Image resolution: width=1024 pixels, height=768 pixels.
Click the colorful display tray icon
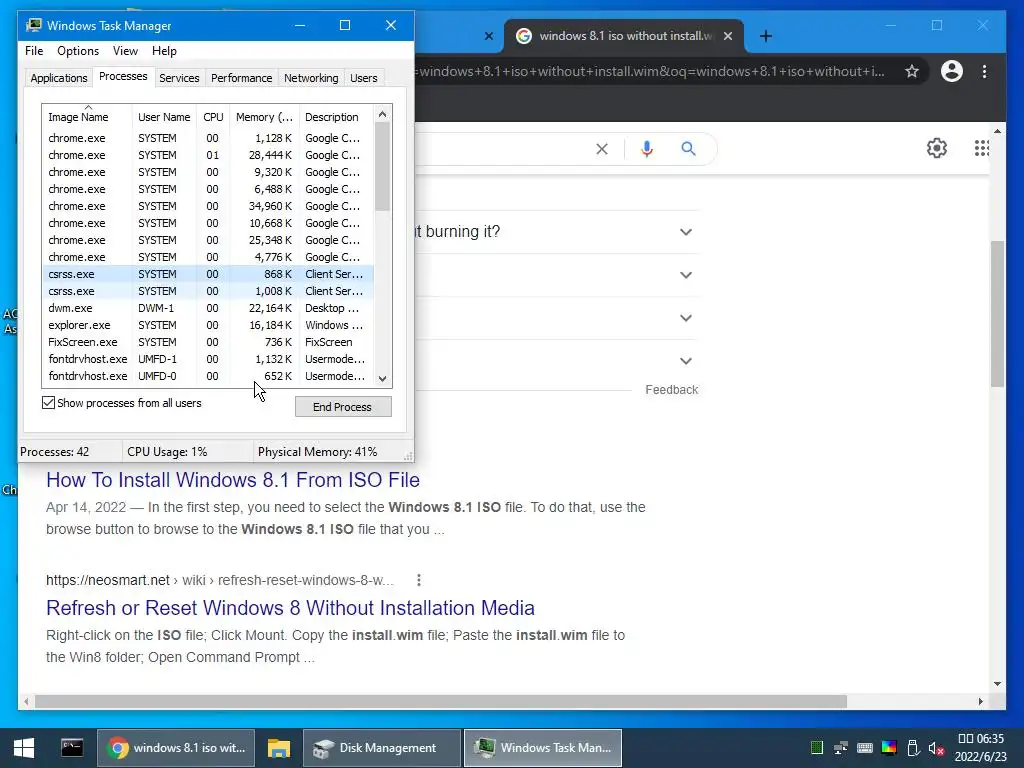(x=889, y=748)
